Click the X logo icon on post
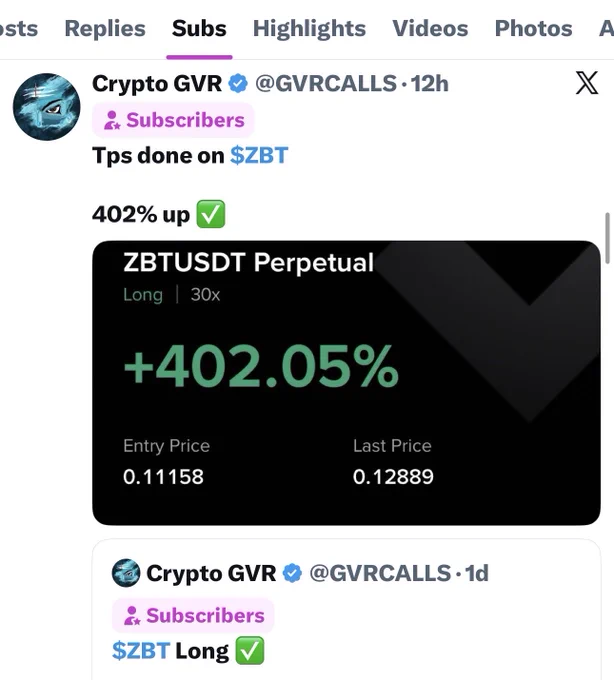Image resolution: width=614 pixels, height=680 pixels. point(587,83)
